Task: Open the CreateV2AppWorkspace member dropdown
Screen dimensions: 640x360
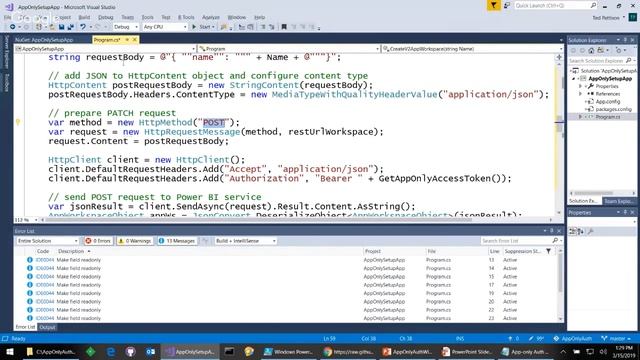Action: point(472,49)
